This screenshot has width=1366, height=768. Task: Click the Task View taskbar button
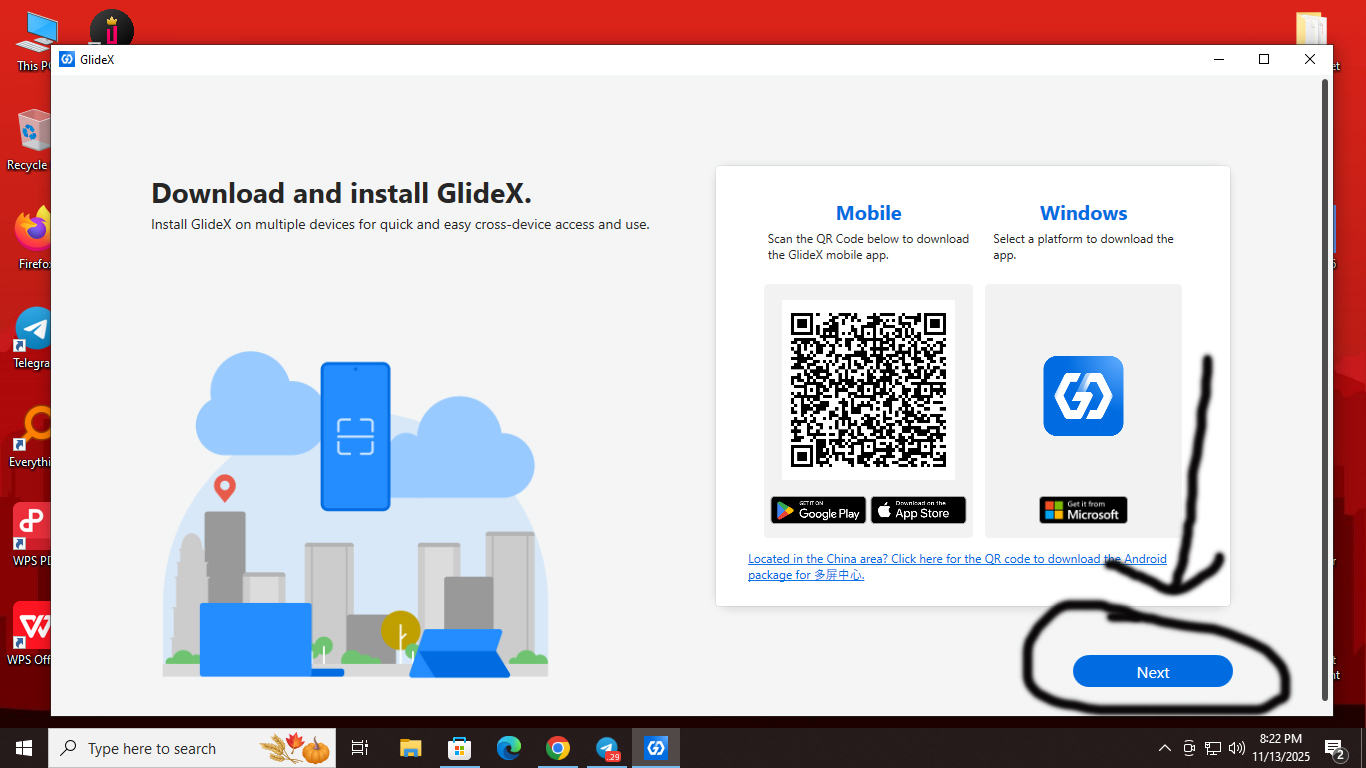[360, 748]
